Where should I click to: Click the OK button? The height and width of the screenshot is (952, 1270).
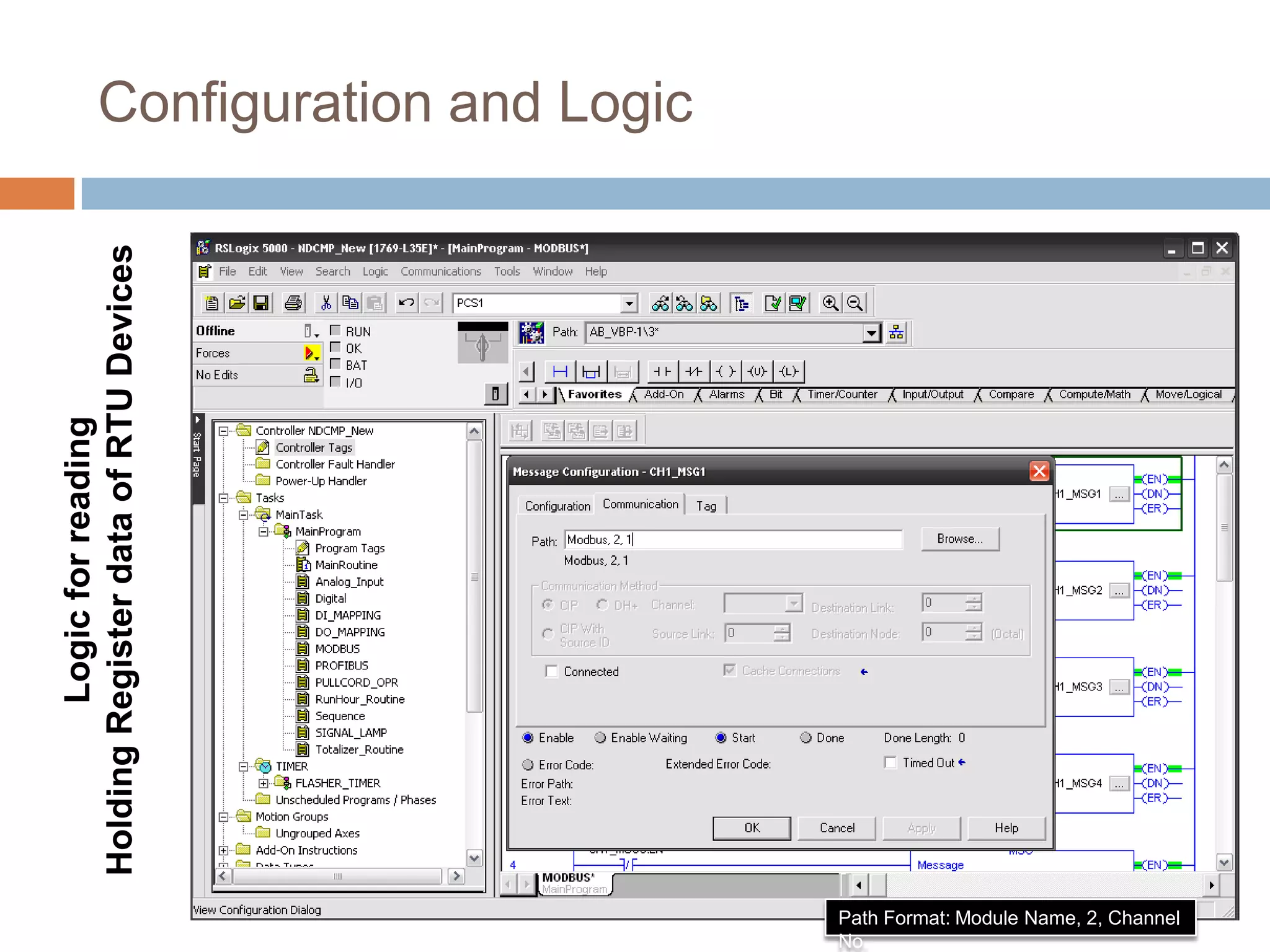coord(752,828)
